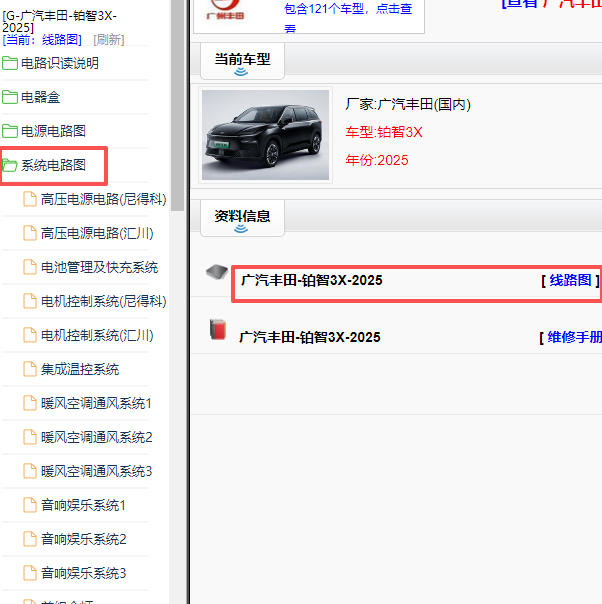The image size is (602, 604).
Task: Click the red book icon for 维修手册 row
Action: tap(218, 330)
